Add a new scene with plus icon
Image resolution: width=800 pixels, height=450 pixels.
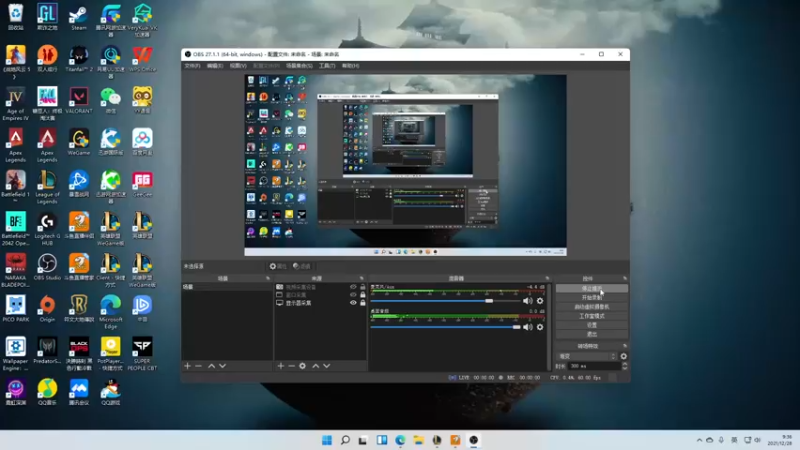pos(187,366)
